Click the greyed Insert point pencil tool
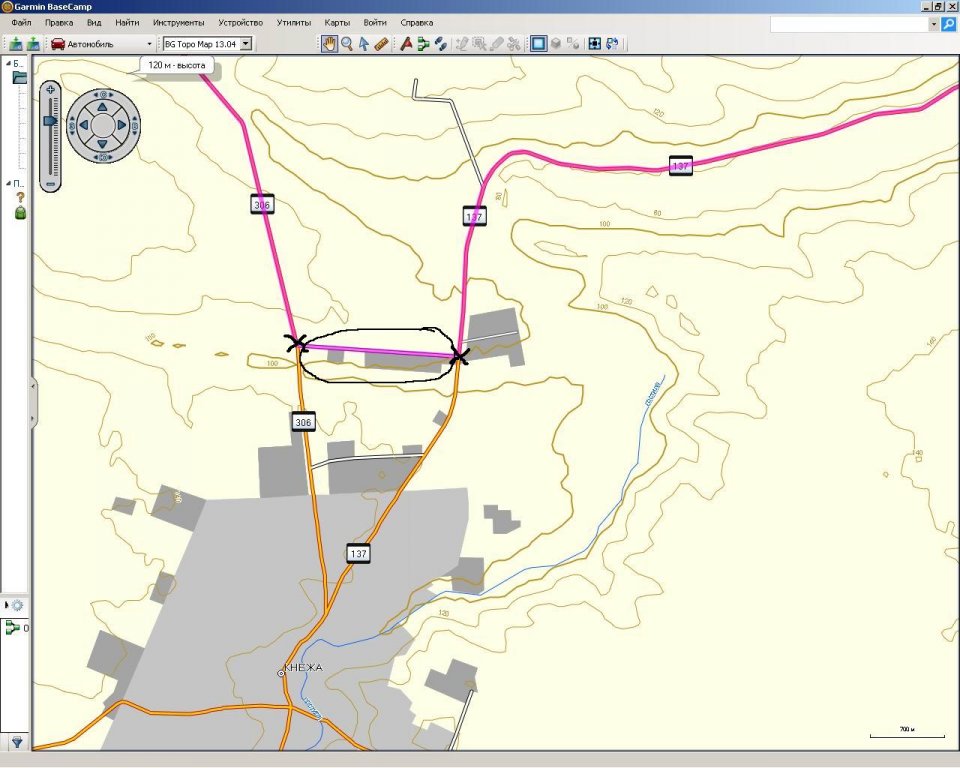 (x=462, y=43)
